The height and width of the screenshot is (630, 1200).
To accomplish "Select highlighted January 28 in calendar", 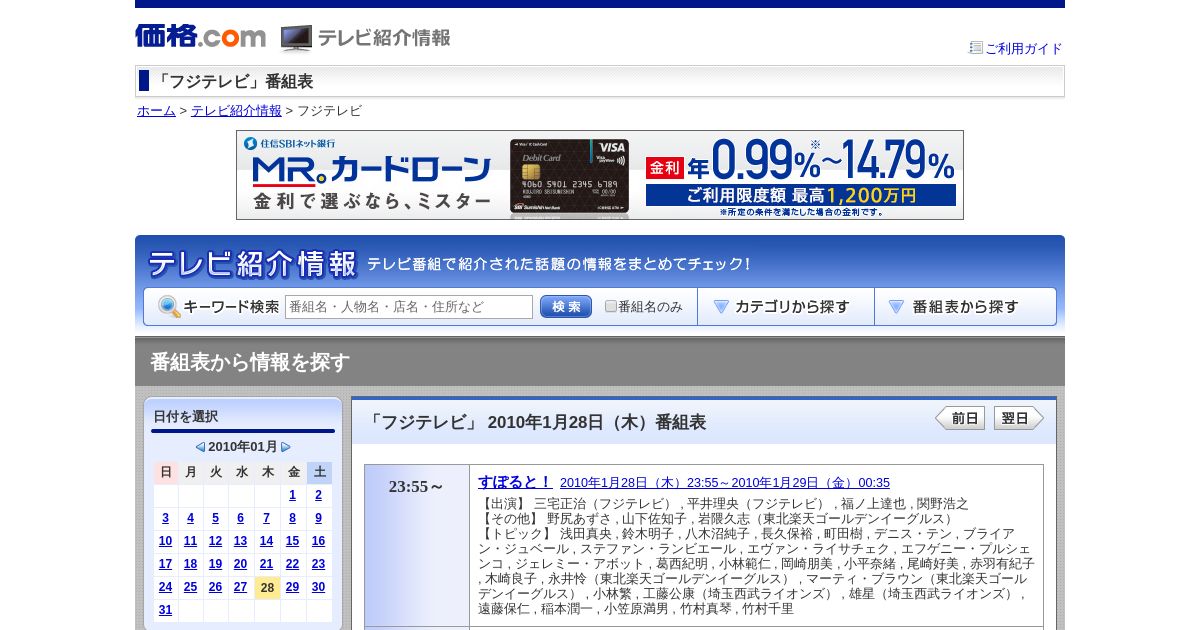I will (267, 588).
